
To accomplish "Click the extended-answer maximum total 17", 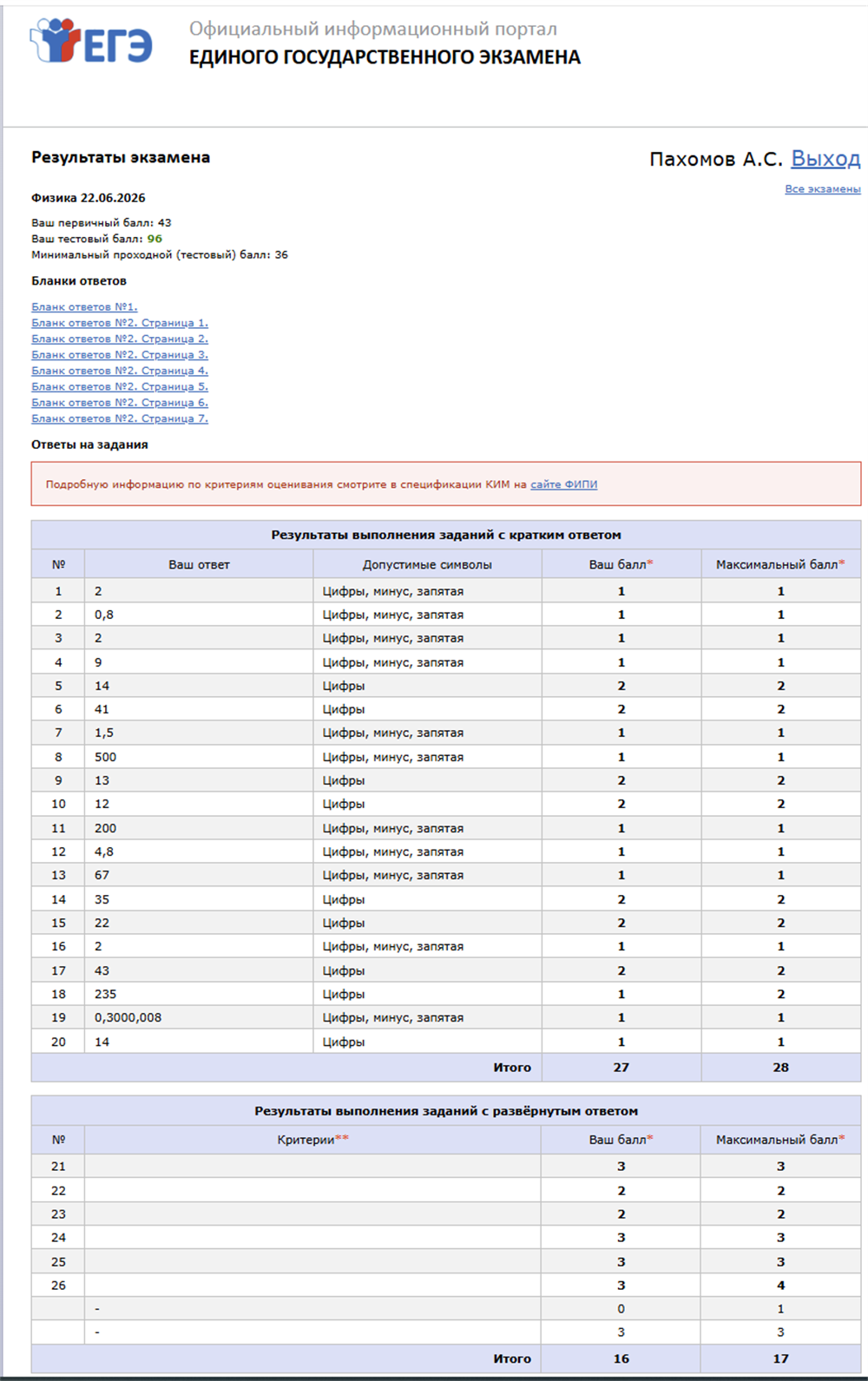I will tap(781, 1358).
